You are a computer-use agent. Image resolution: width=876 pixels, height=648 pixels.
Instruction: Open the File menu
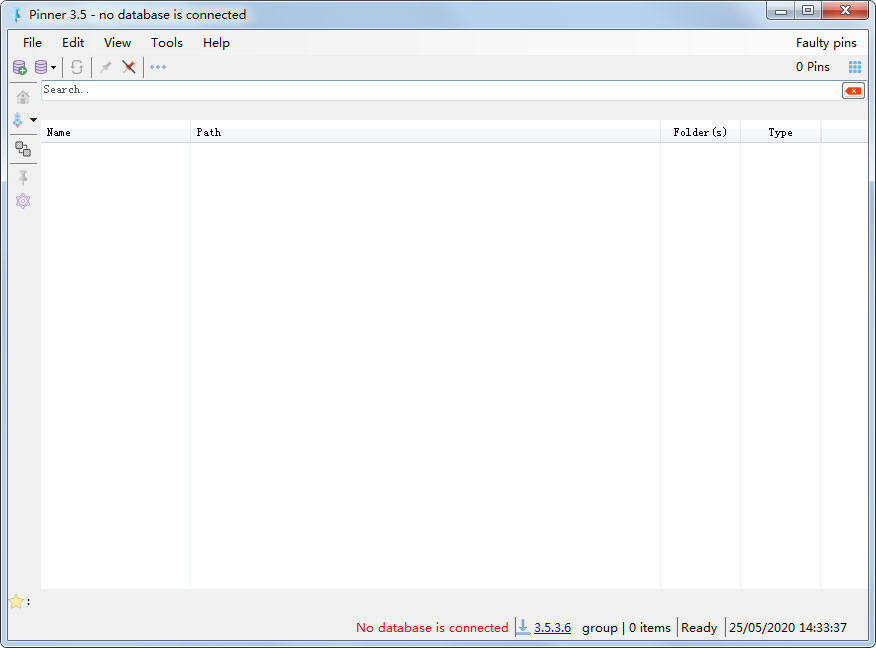tap(32, 43)
